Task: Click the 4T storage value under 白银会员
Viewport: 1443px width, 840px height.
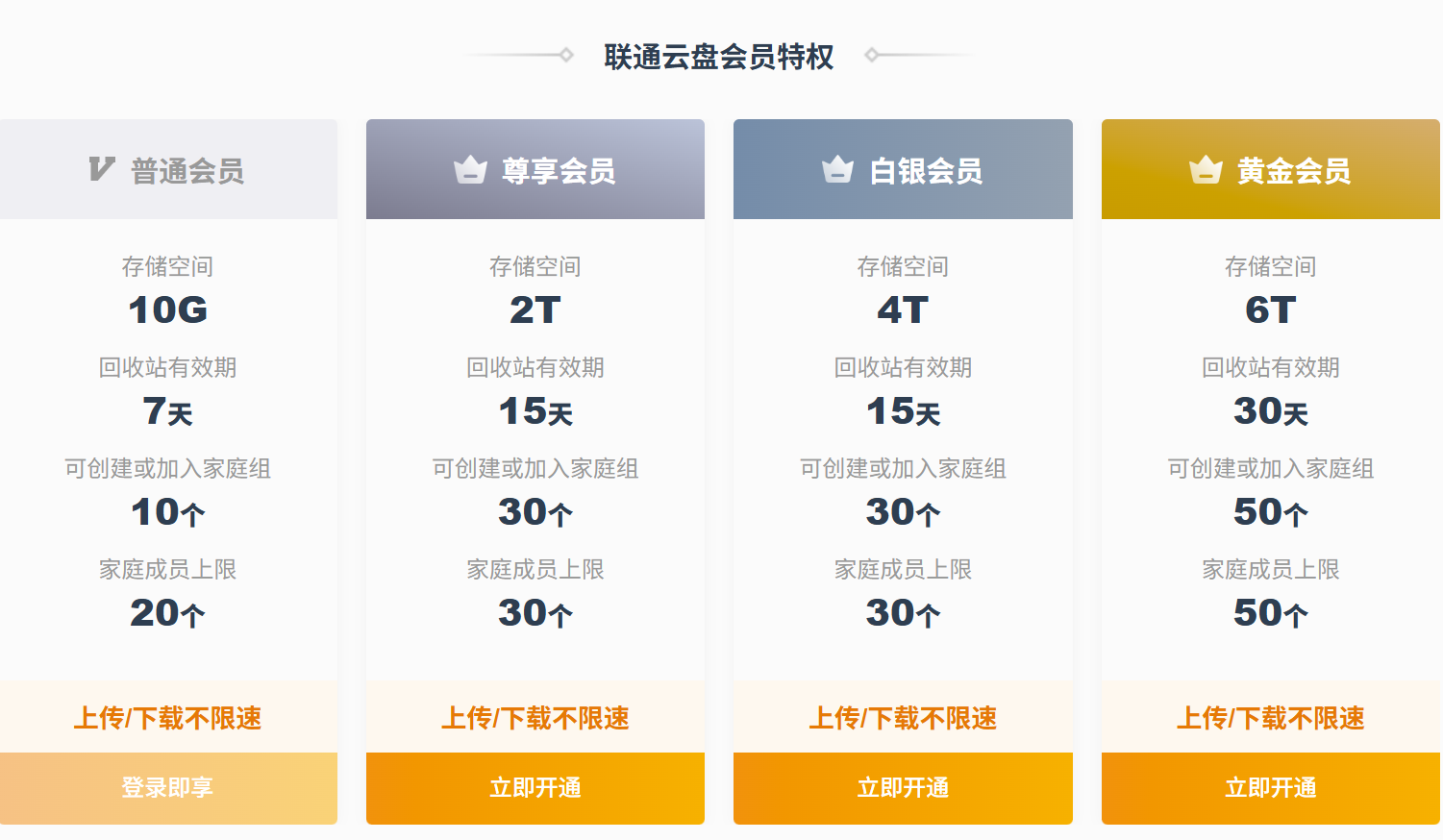Action: [x=903, y=309]
